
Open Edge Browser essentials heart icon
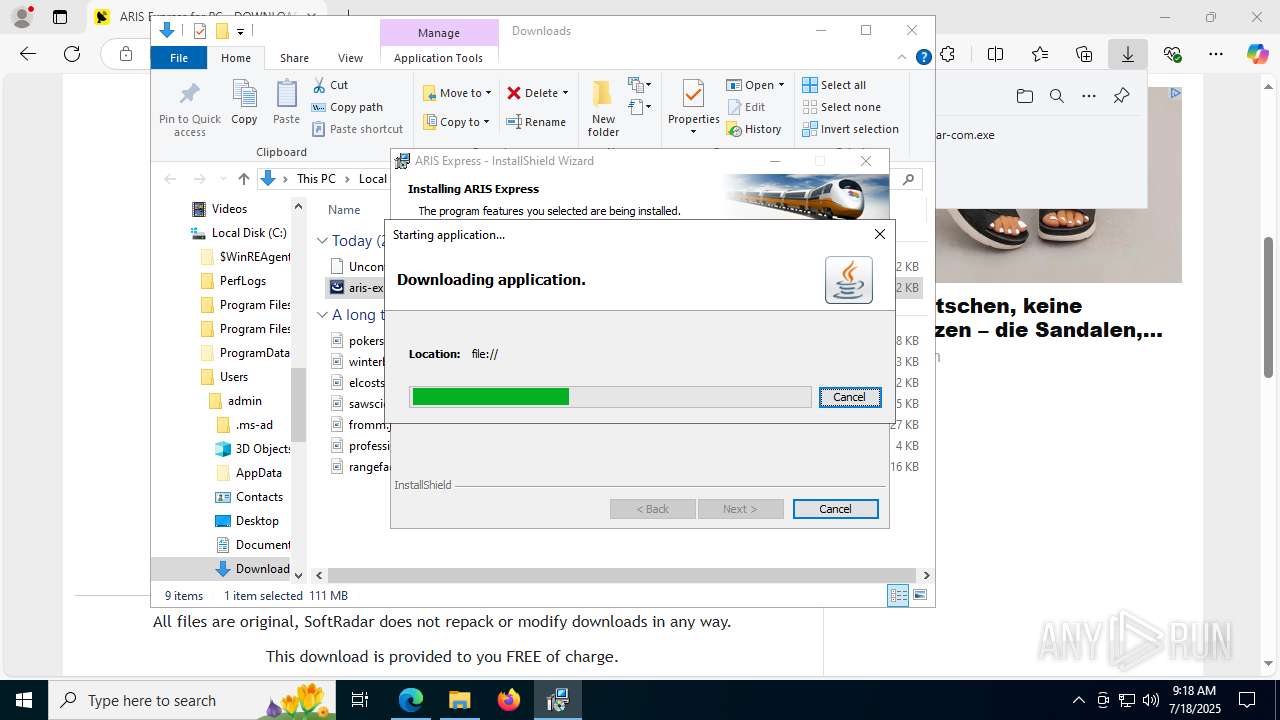(x=1172, y=54)
